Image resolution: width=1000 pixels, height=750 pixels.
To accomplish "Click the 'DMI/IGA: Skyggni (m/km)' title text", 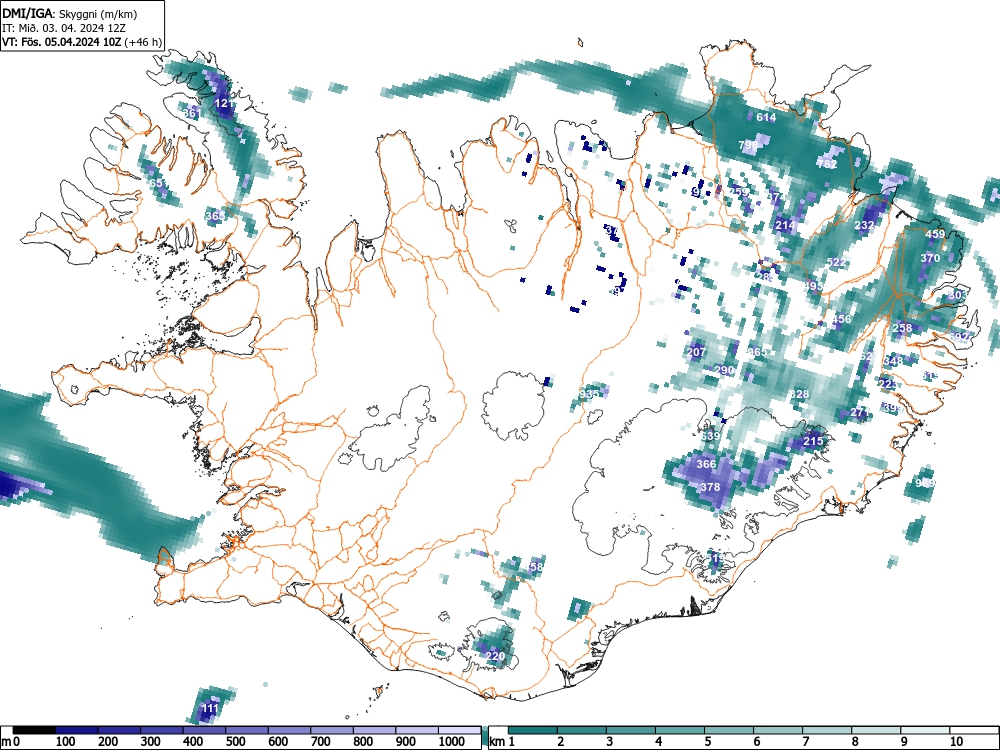I will (x=70, y=13).
